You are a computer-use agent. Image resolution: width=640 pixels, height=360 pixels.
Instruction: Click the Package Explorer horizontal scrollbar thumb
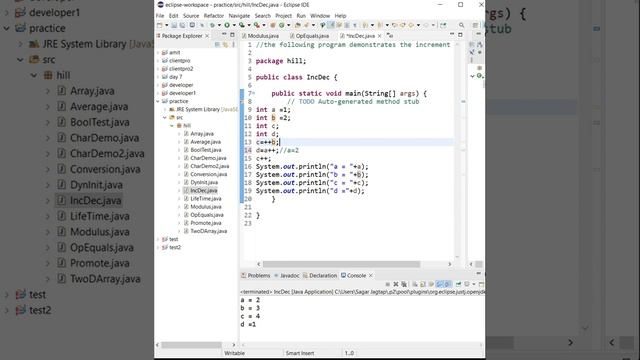(x=191, y=345)
